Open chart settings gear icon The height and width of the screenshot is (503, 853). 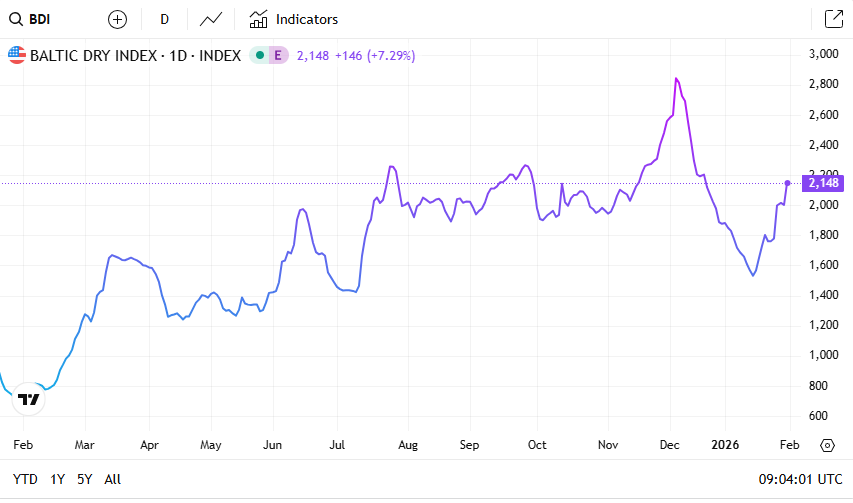click(827, 445)
